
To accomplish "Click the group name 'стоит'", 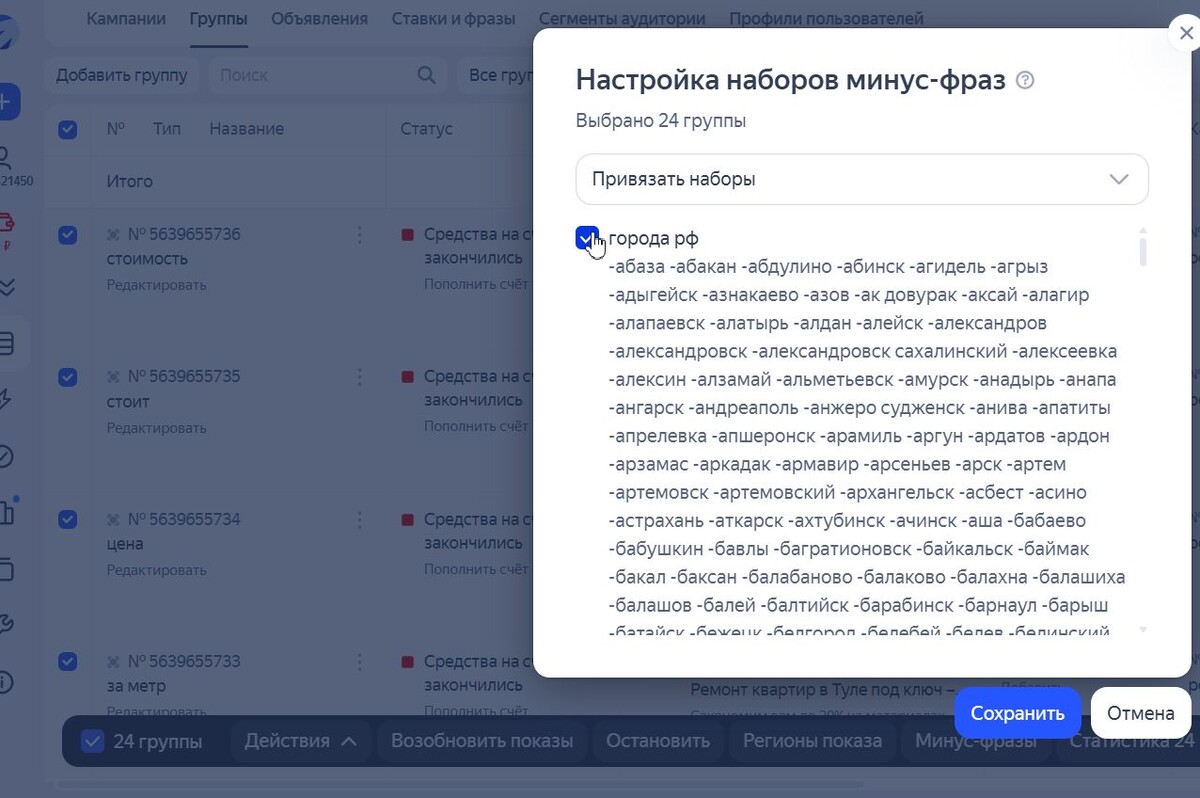I will click(128, 401).
